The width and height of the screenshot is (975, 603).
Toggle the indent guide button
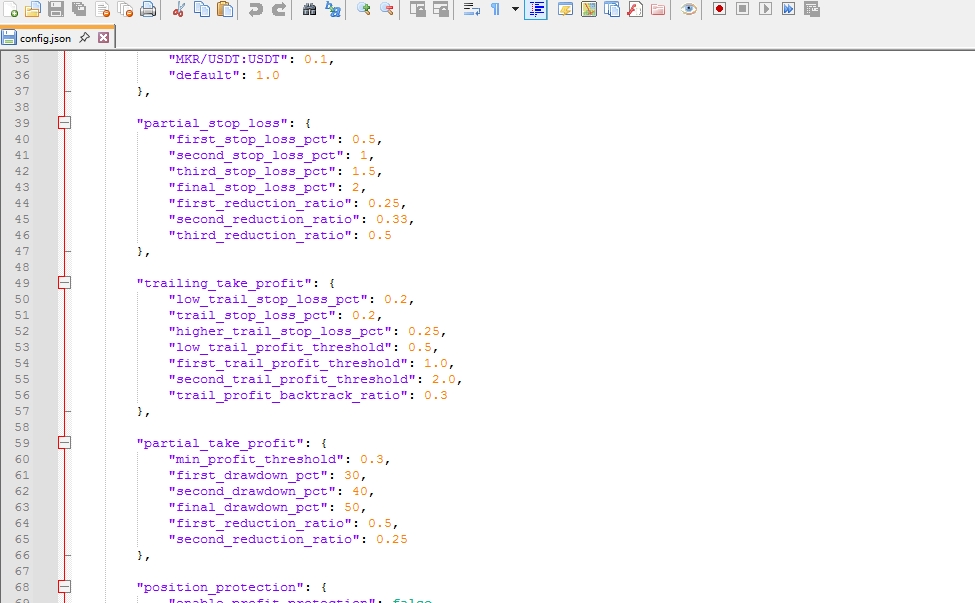click(x=536, y=9)
